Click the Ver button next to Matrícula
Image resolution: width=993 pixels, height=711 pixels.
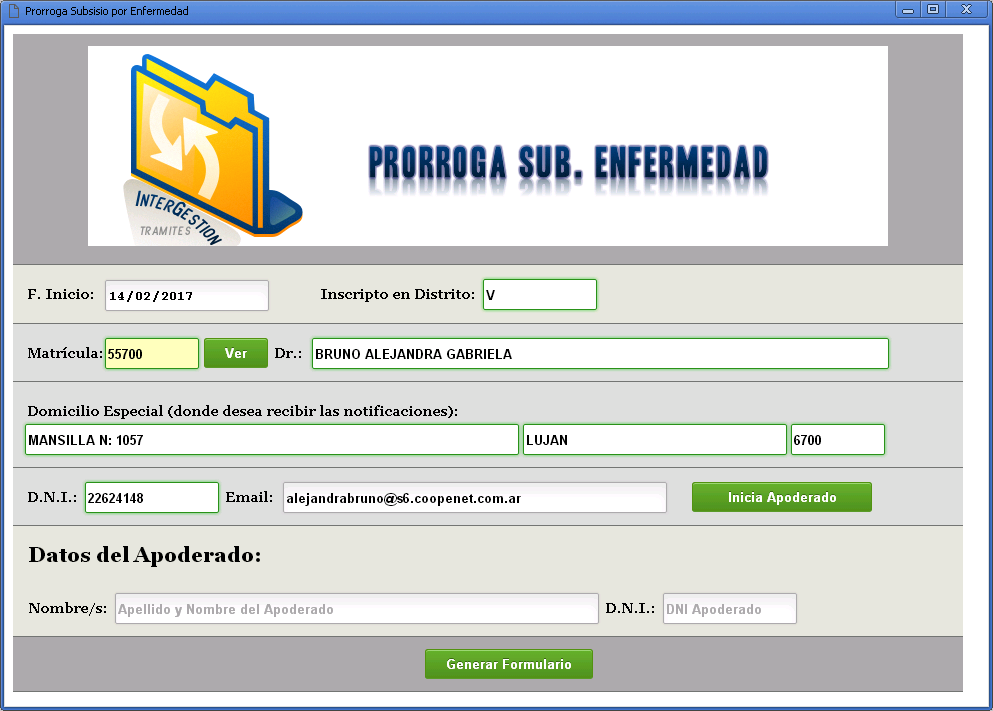236,353
